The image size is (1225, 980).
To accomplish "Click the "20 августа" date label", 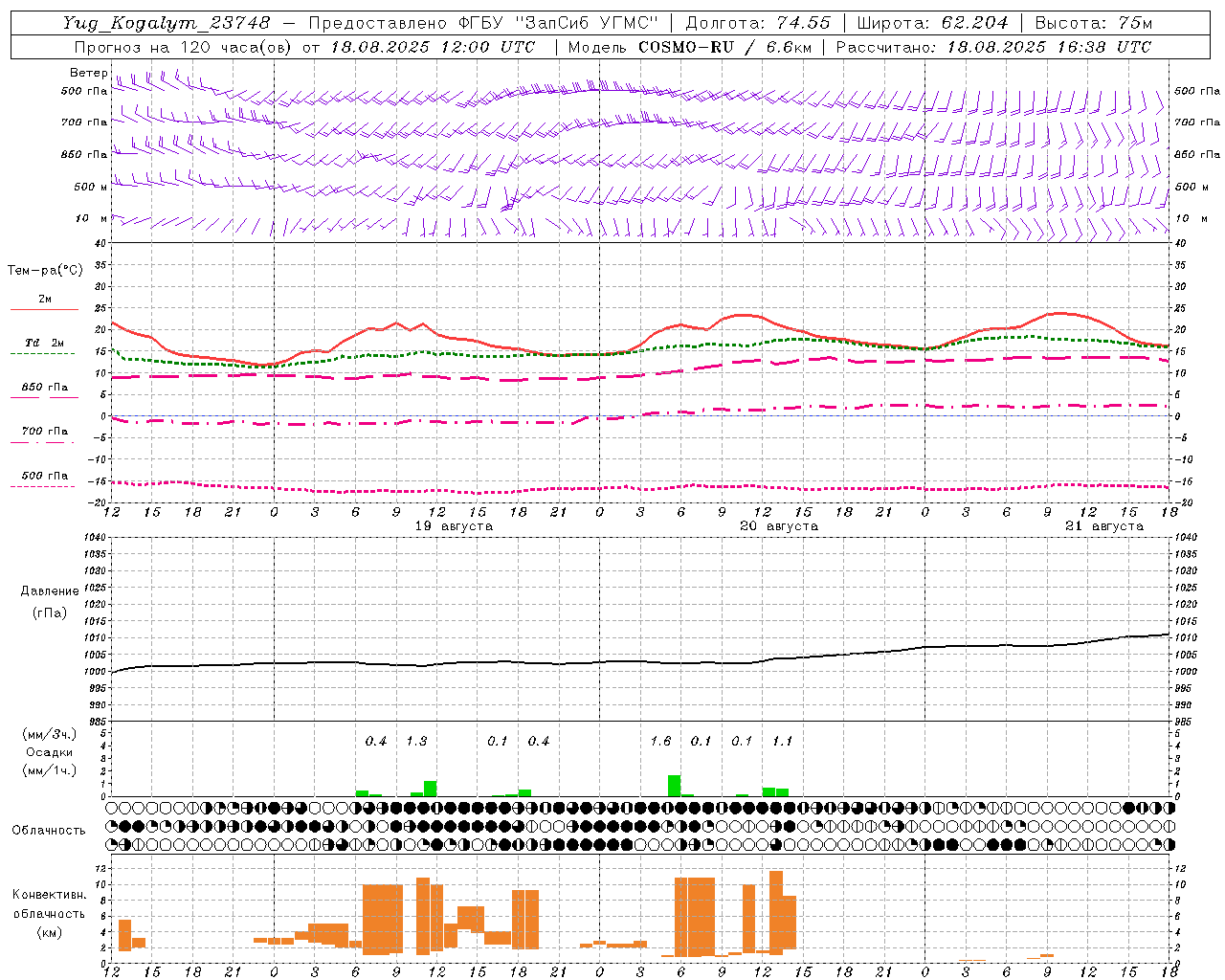I will 779,526.
